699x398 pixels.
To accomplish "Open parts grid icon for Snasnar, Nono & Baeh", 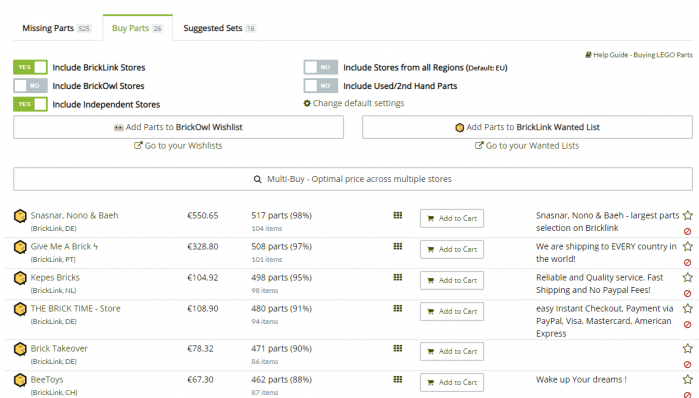I will tap(398, 215).
